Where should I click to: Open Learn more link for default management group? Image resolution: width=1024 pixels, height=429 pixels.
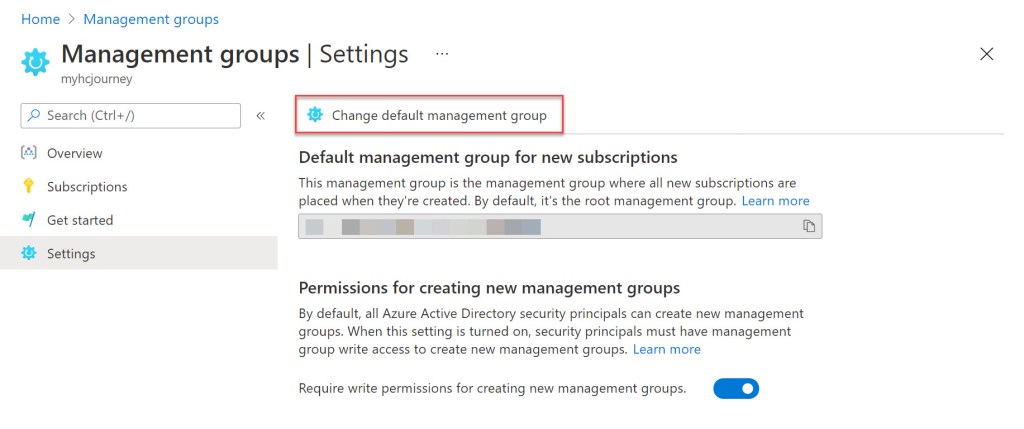[775, 201]
